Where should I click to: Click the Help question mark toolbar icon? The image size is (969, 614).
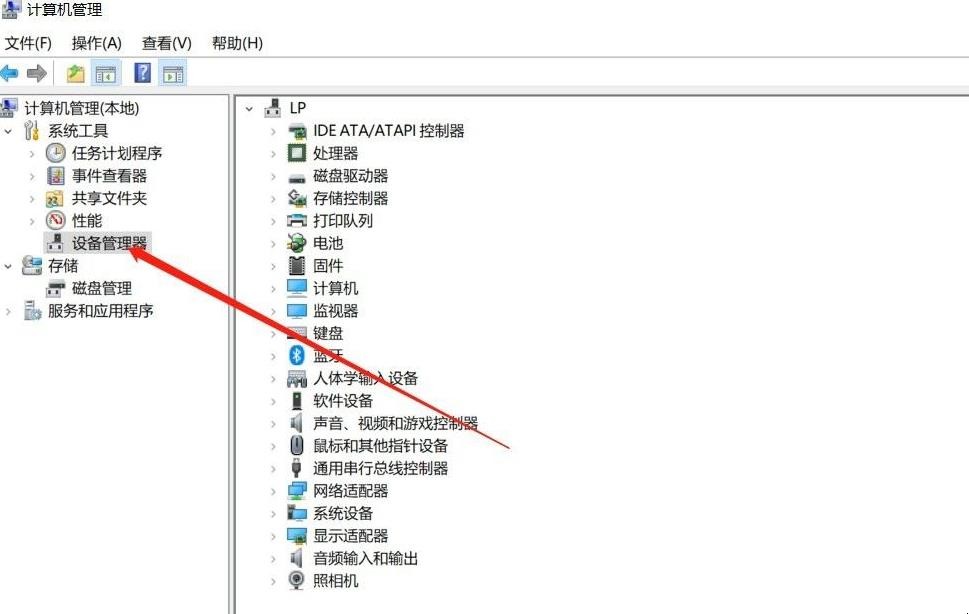[x=143, y=74]
